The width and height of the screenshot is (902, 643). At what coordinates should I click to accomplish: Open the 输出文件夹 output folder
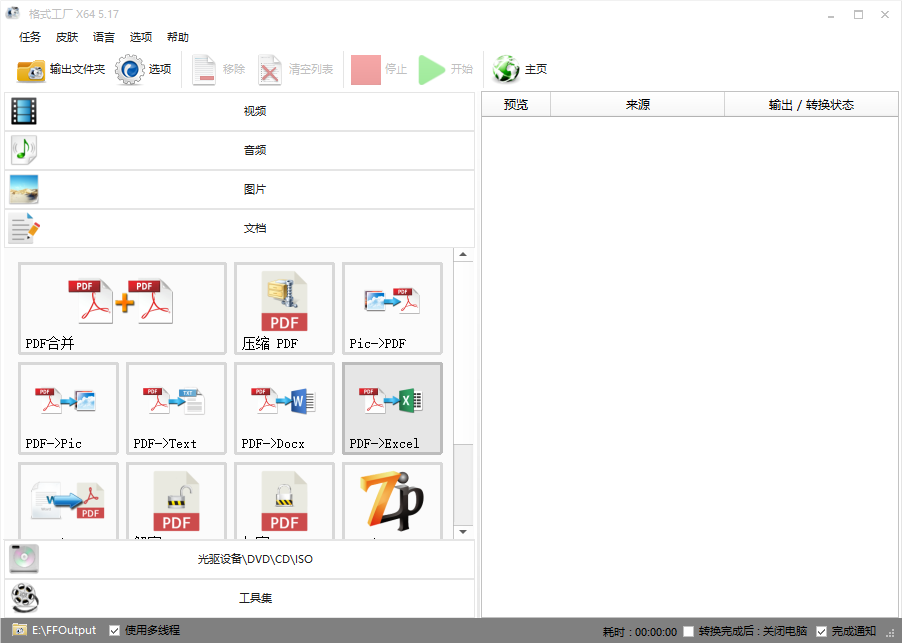[57, 69]
